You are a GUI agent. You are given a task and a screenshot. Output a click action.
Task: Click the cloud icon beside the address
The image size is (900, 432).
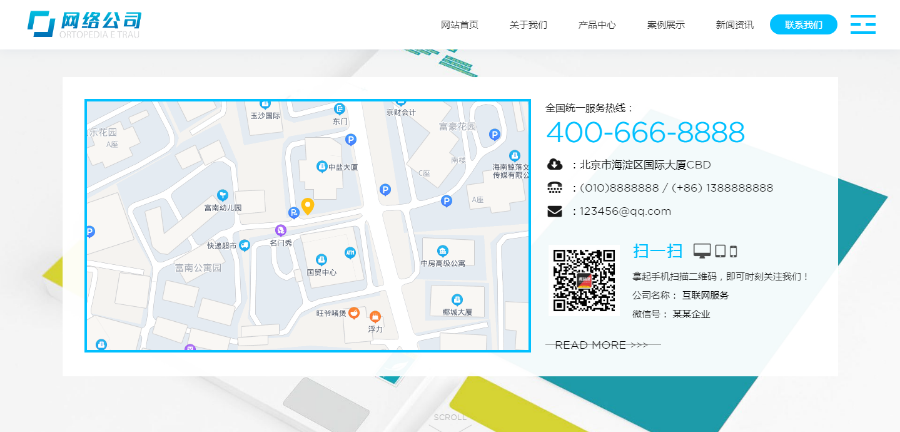click(x=554, y=165)
